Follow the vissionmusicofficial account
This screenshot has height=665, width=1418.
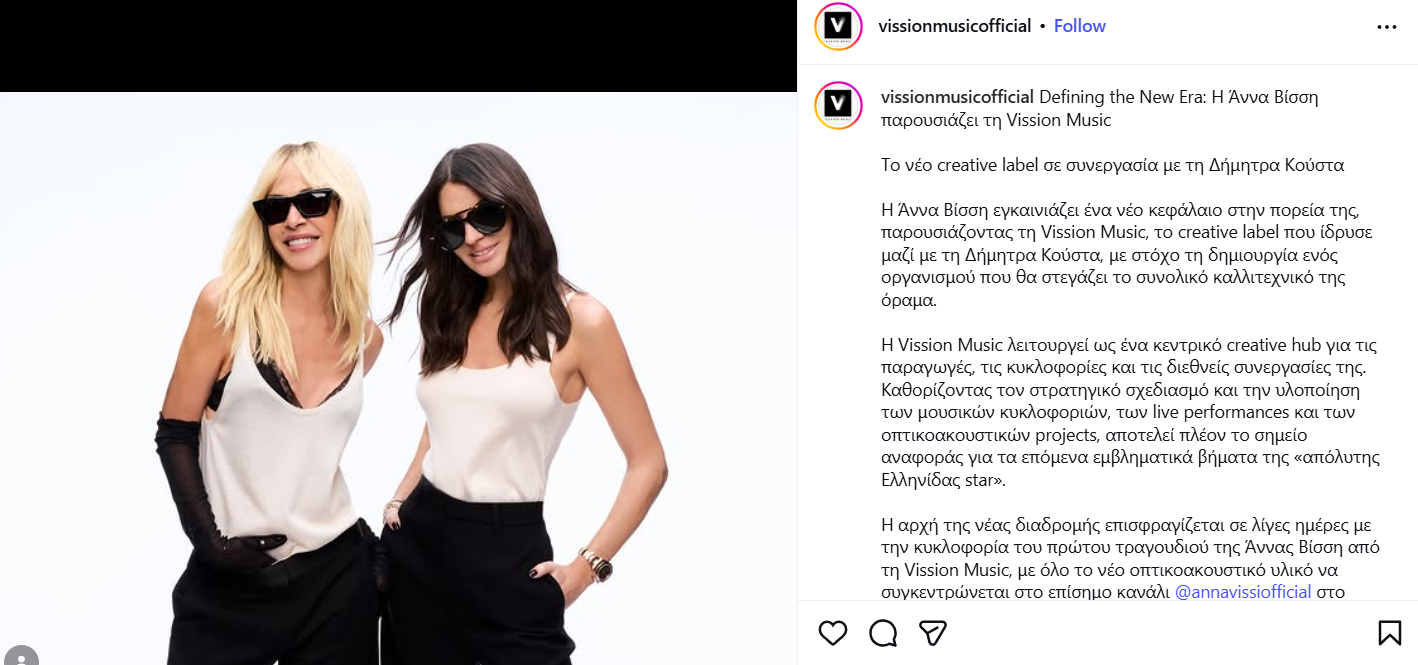1079,26
